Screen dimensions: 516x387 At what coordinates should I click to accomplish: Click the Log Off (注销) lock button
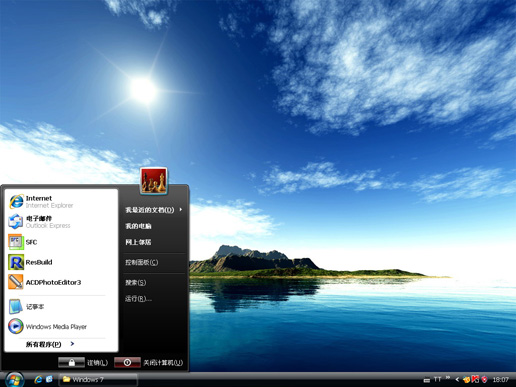pyautogui.click(x=71, y=363)
